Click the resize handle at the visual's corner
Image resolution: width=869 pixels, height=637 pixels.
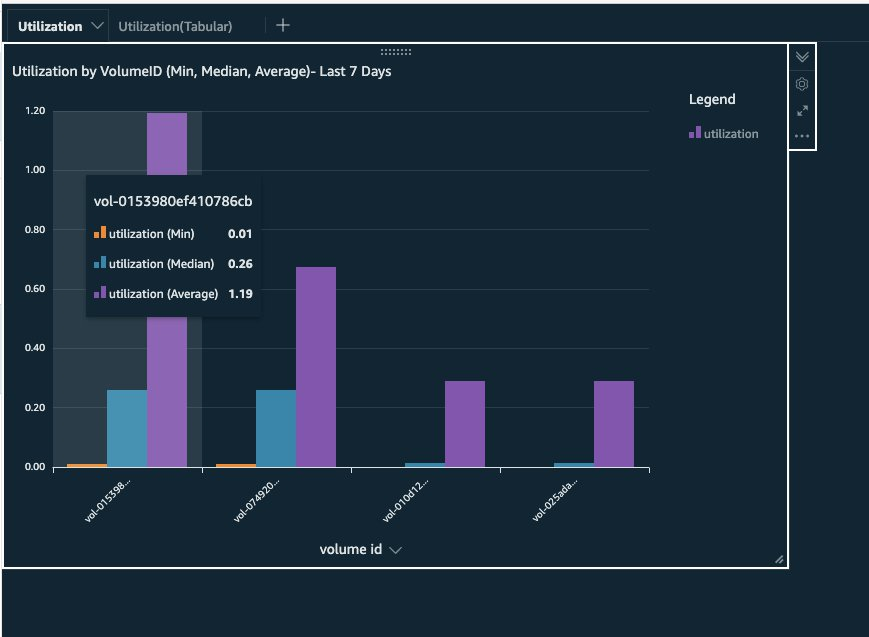point(778,561)
